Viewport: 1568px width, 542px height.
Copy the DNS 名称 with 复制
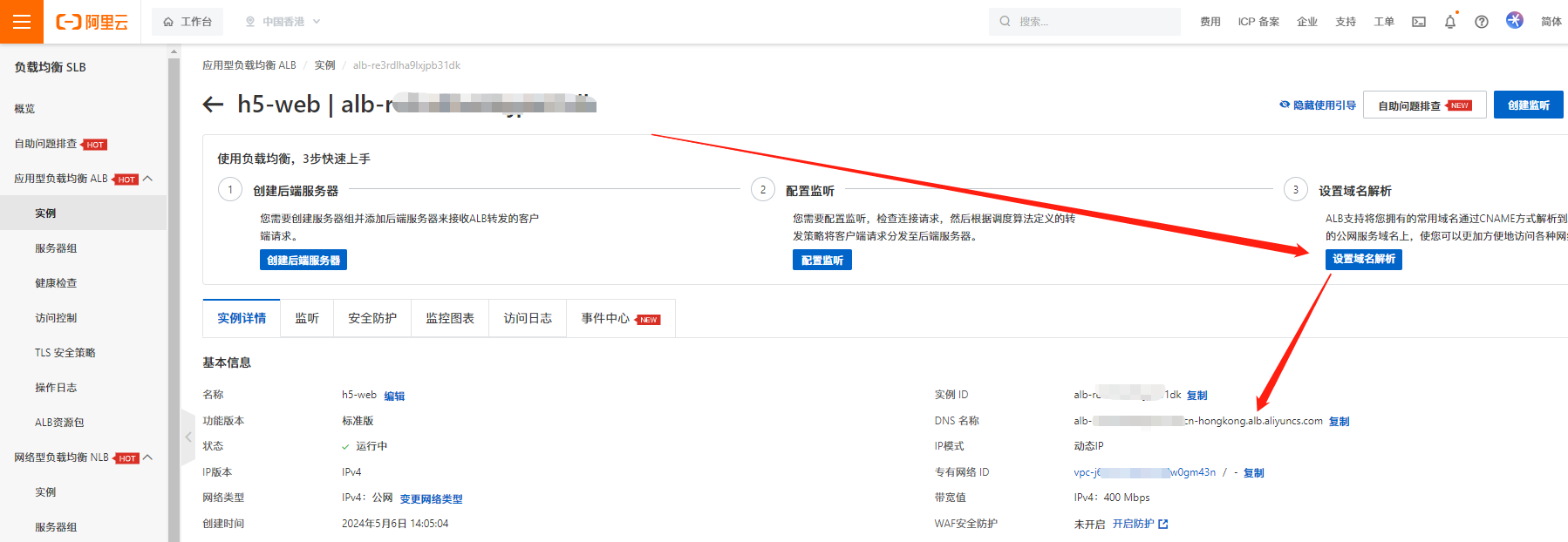[x=1339, y=422]
